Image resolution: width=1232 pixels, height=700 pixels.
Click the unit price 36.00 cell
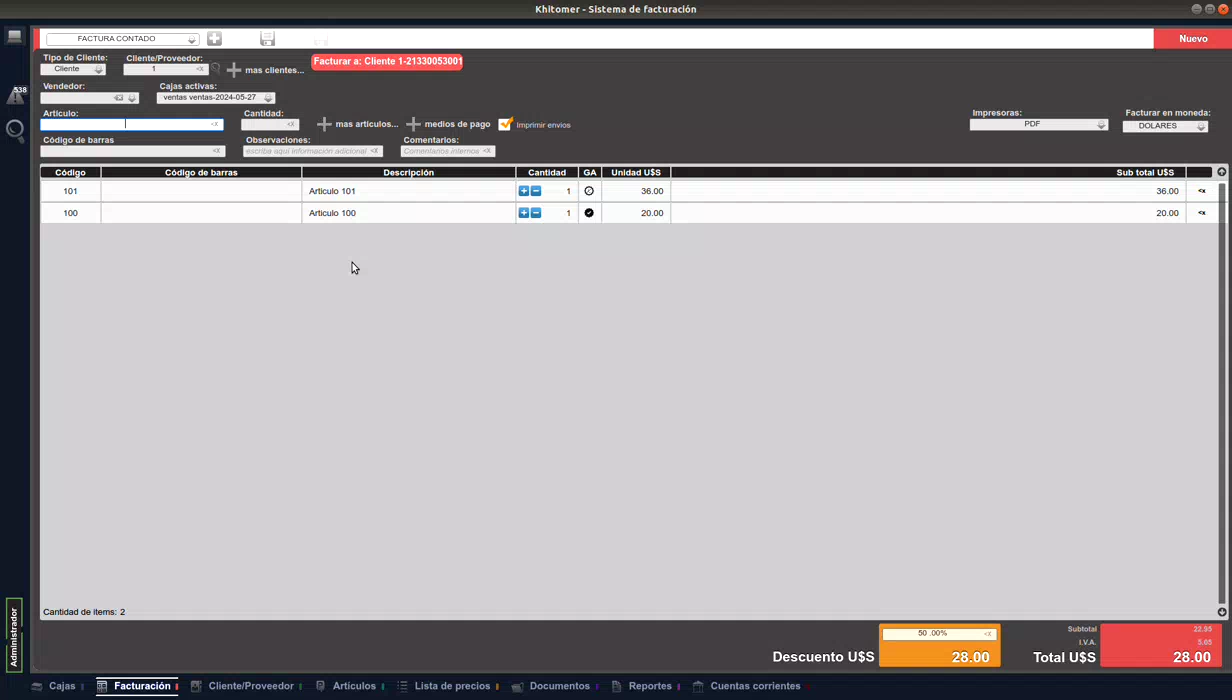[636, 191]
